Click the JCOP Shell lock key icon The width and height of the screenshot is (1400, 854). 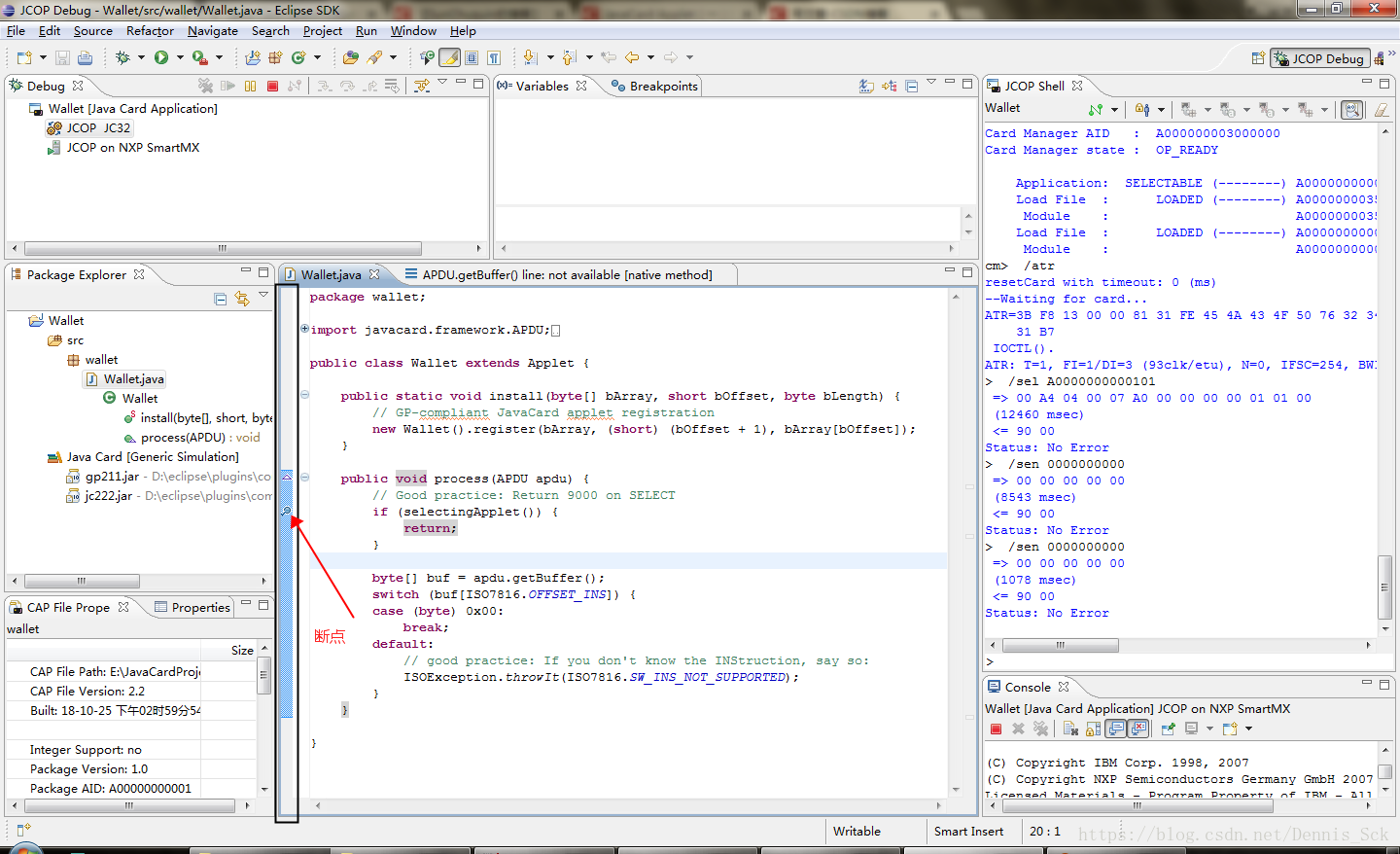click(1142, 110)
